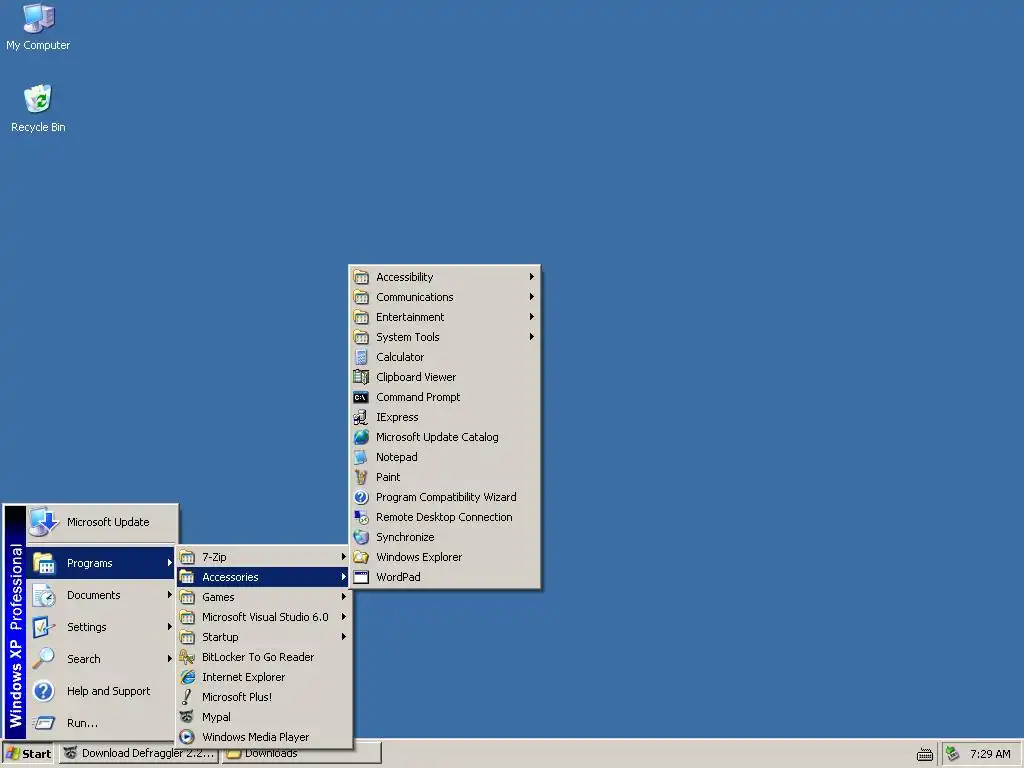Screen dimensions: 1024x768
Task: Expand the System Tools submenu arrow
Action: (x=532, y=337)
